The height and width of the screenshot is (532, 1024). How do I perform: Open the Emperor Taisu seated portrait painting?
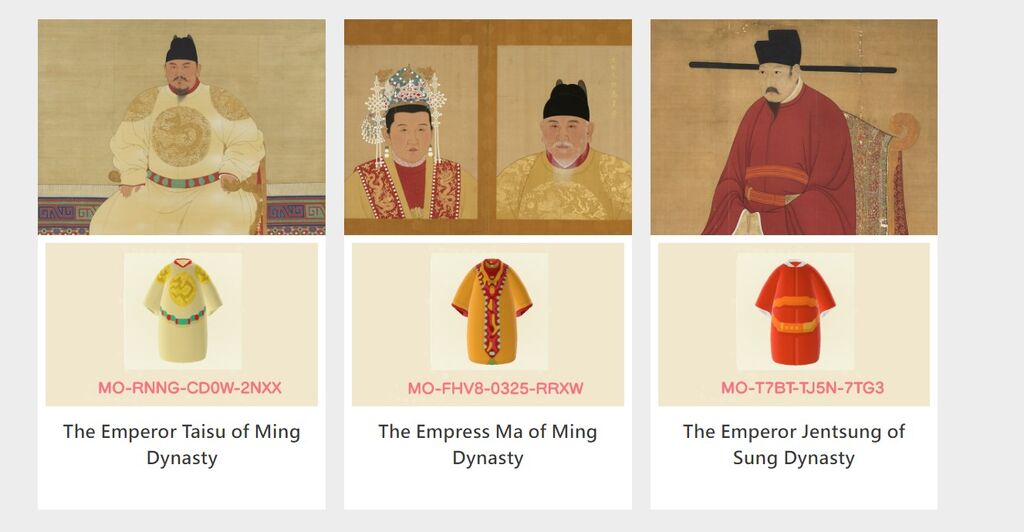tap(182, 127)
